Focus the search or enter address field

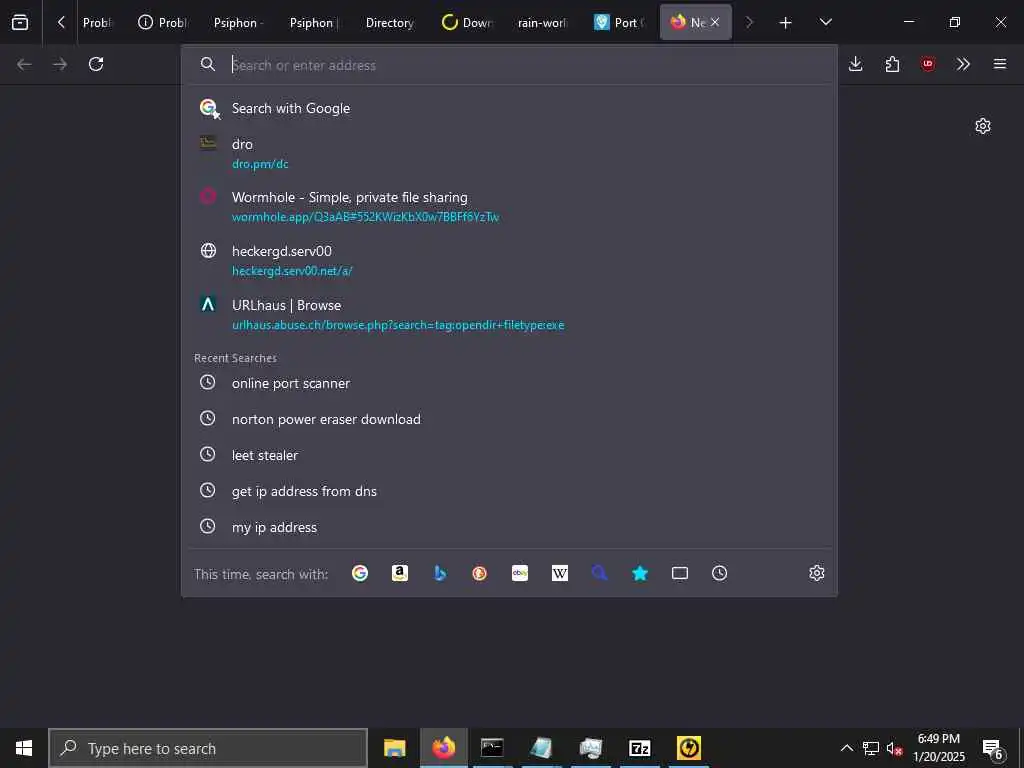click(x=509, y=65)
